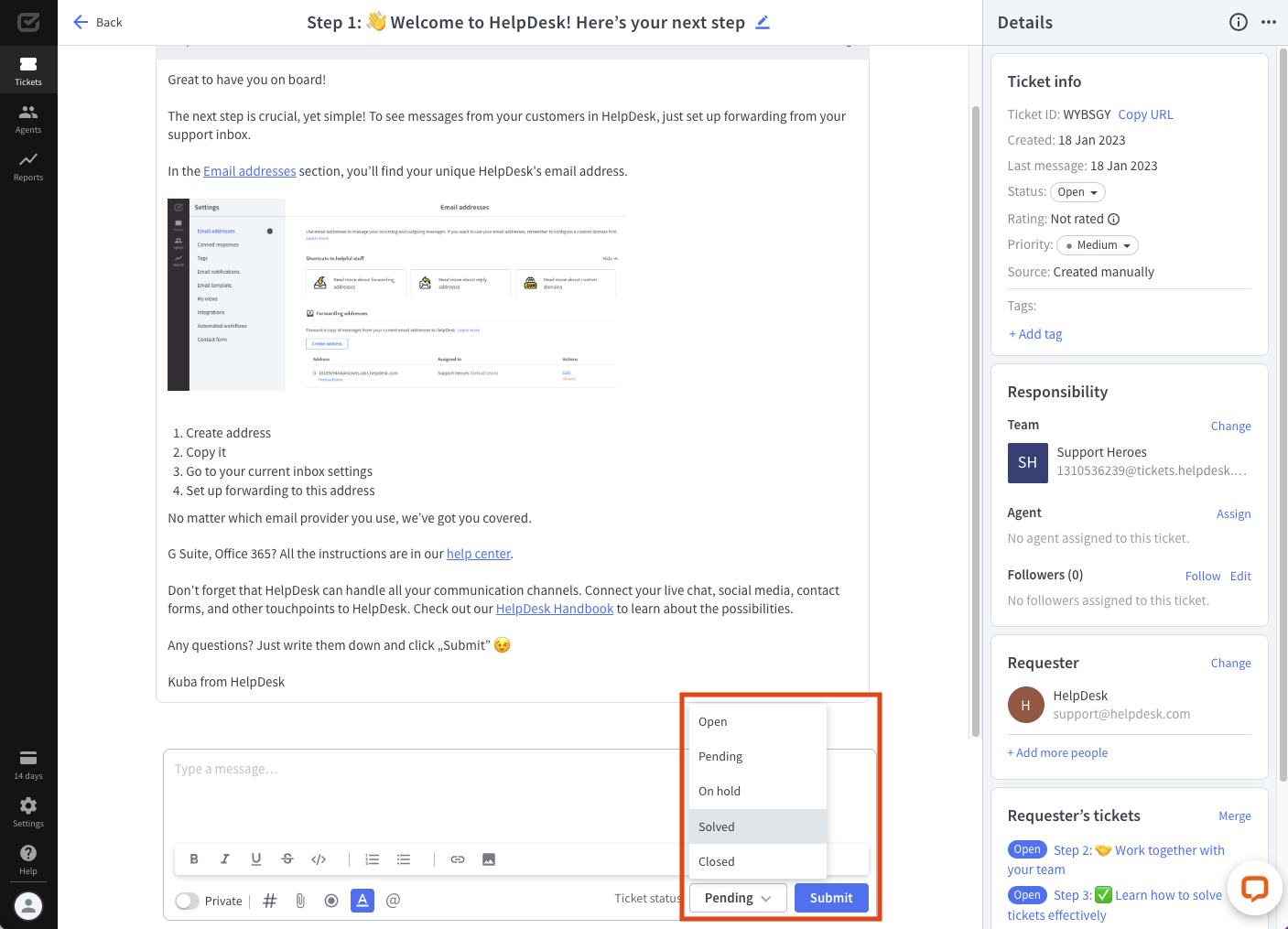Viewport: 1288px width, 929px height.
Task: Merge requester's tickets
Action: (1234, 816)
